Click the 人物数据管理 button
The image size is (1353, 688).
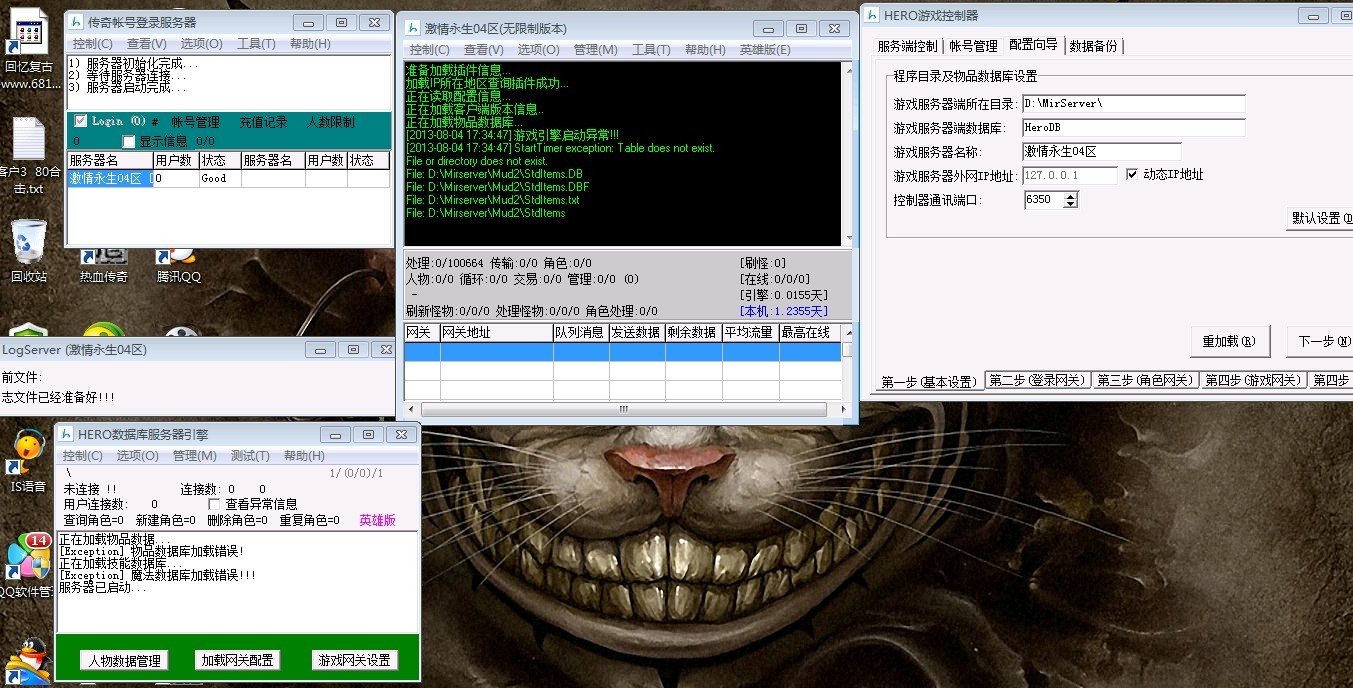click(x=124, y=661)
